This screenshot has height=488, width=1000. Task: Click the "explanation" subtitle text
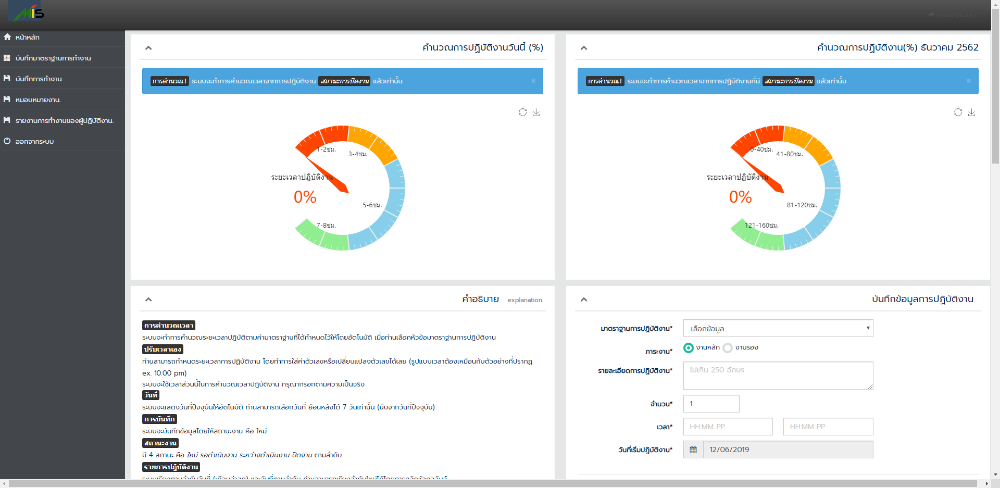(x=525, y=300)
